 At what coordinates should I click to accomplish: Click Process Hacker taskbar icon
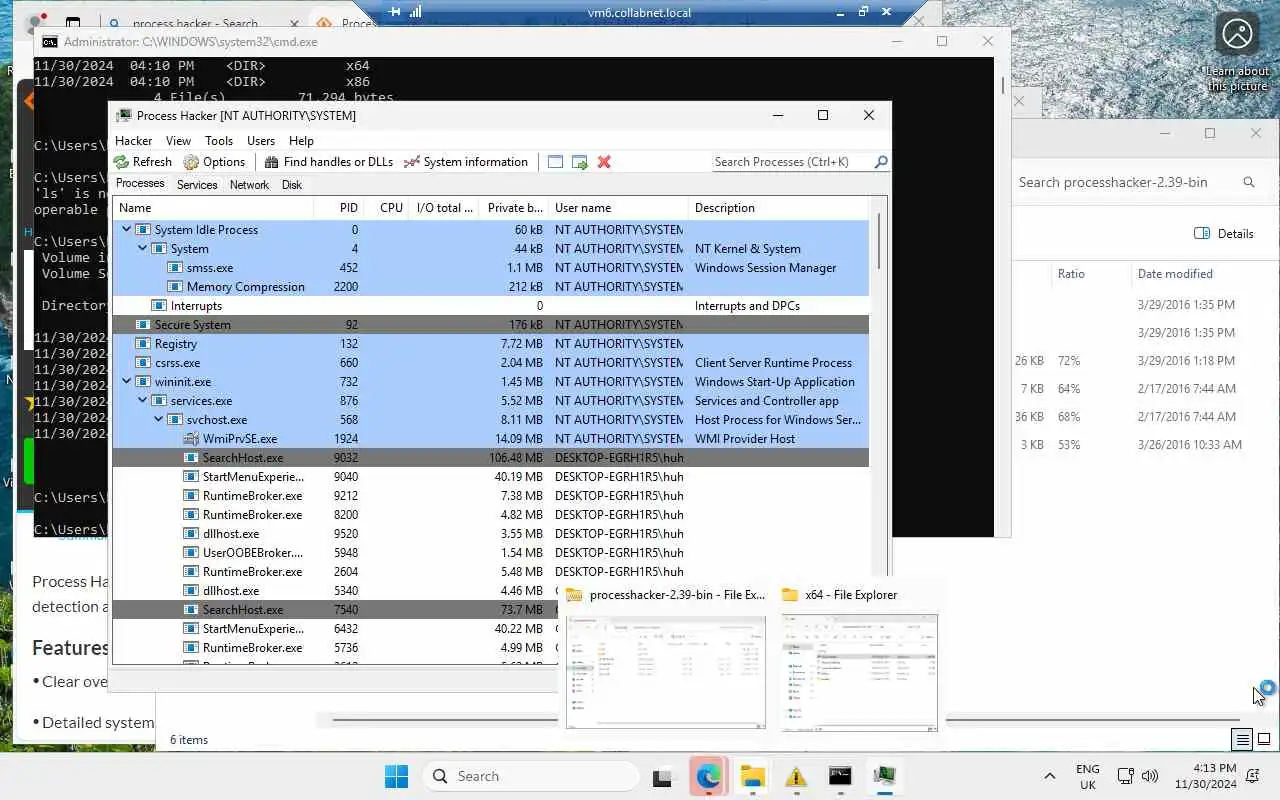point(884,776)
